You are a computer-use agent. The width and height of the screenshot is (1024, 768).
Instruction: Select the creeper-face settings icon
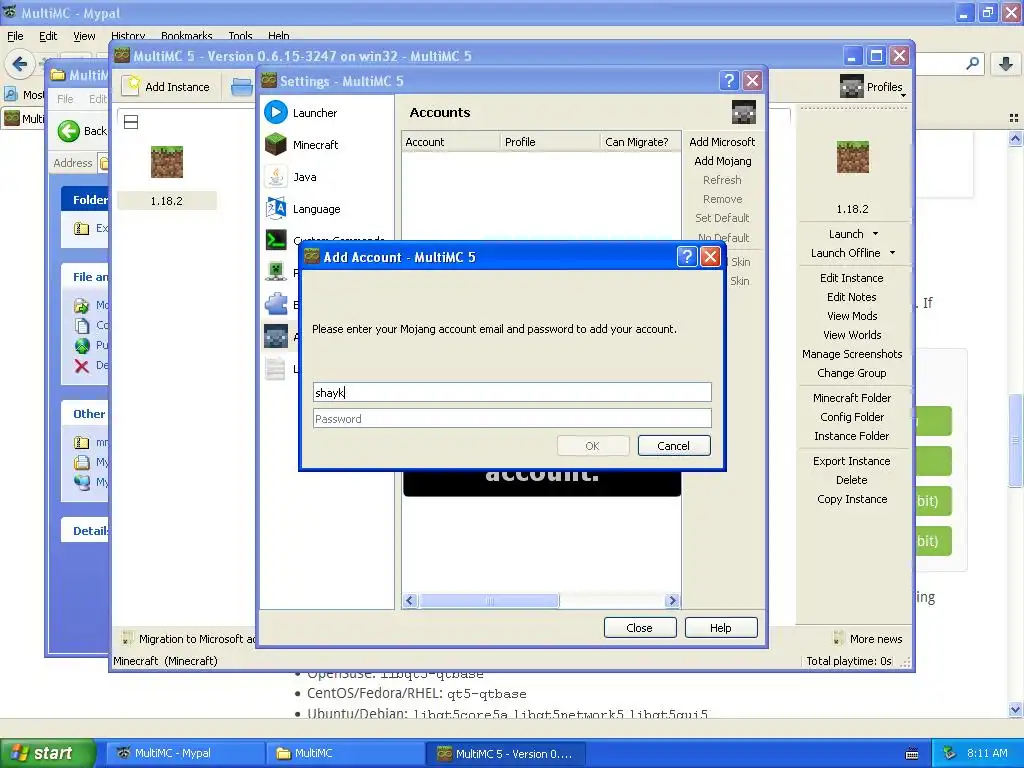click(276, 271)
